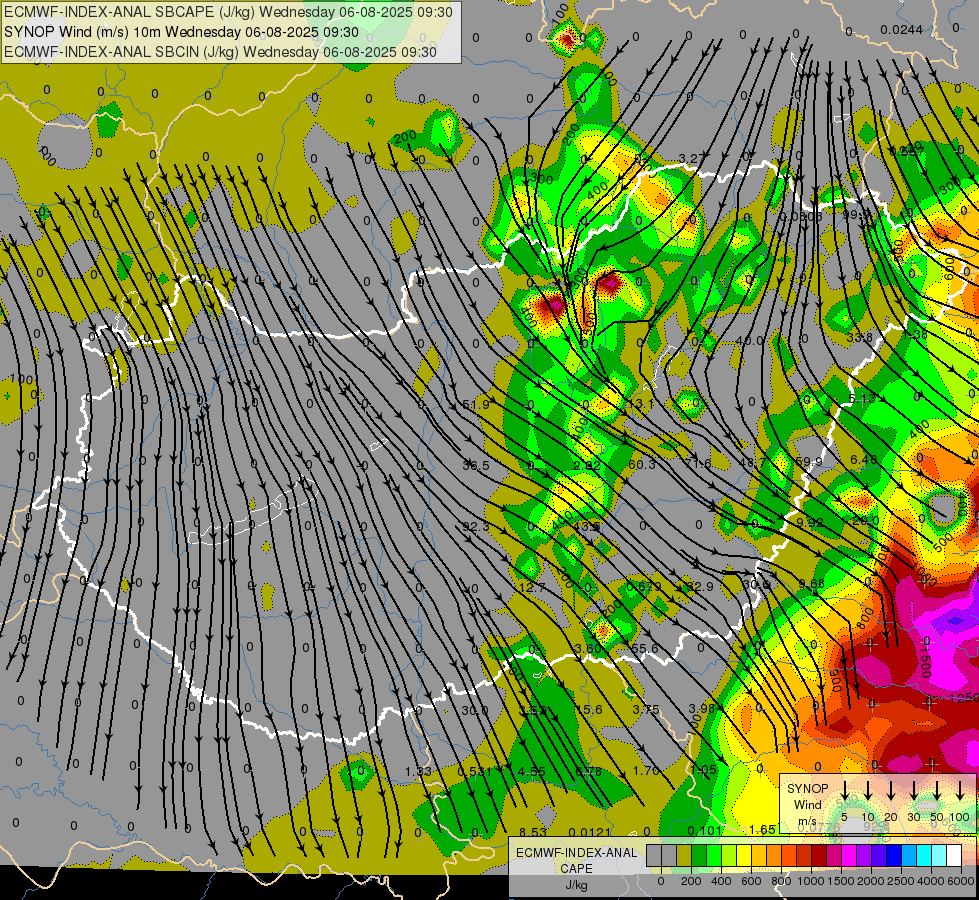This screenshot has width=979, height=900.
Task: Click the 12.7 value on the map
Action: pyautogui.click(x=532, y=587)
